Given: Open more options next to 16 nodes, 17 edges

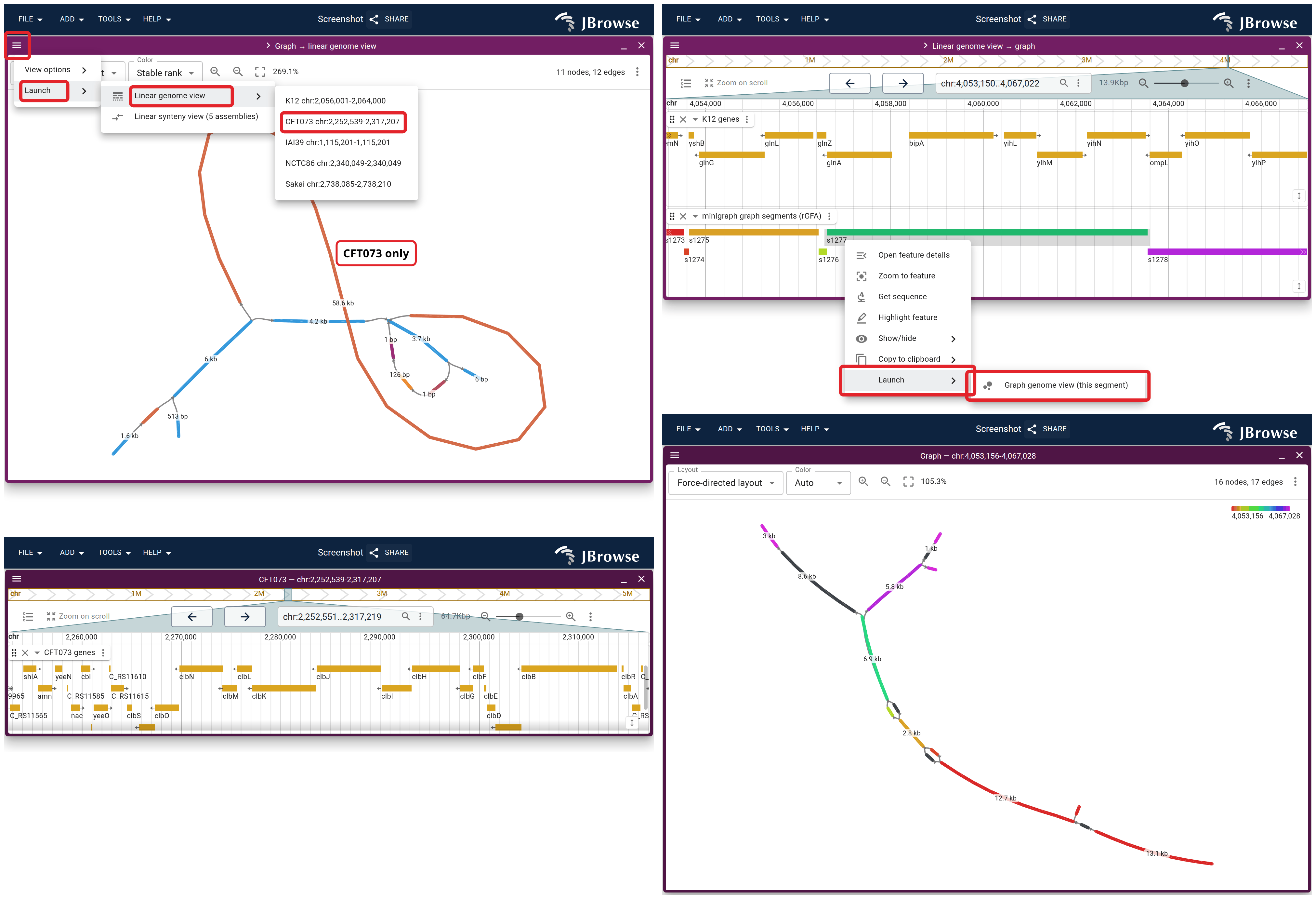Looking at the screenshot, I should [x=1295, y=481].
